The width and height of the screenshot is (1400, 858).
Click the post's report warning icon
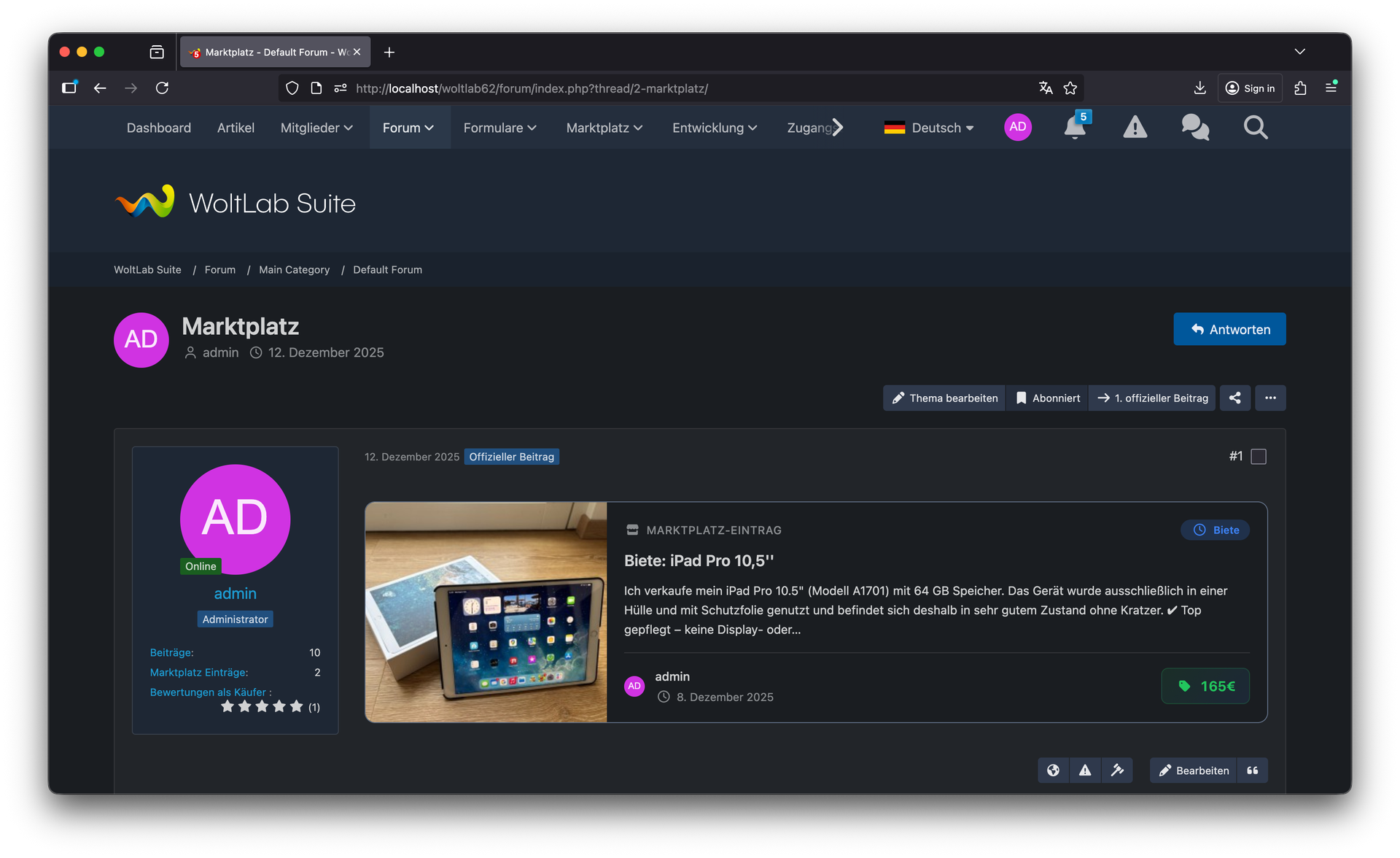1085,770
